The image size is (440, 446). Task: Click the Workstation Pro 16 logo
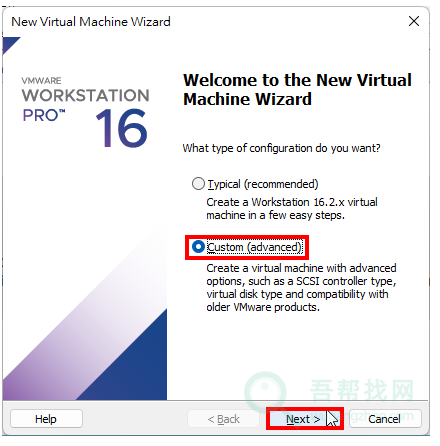click(85, 112)
